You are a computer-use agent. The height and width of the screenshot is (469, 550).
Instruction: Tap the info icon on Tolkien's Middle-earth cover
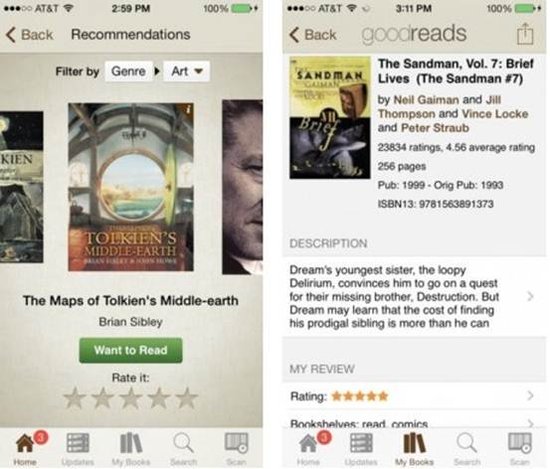[189, 109]
